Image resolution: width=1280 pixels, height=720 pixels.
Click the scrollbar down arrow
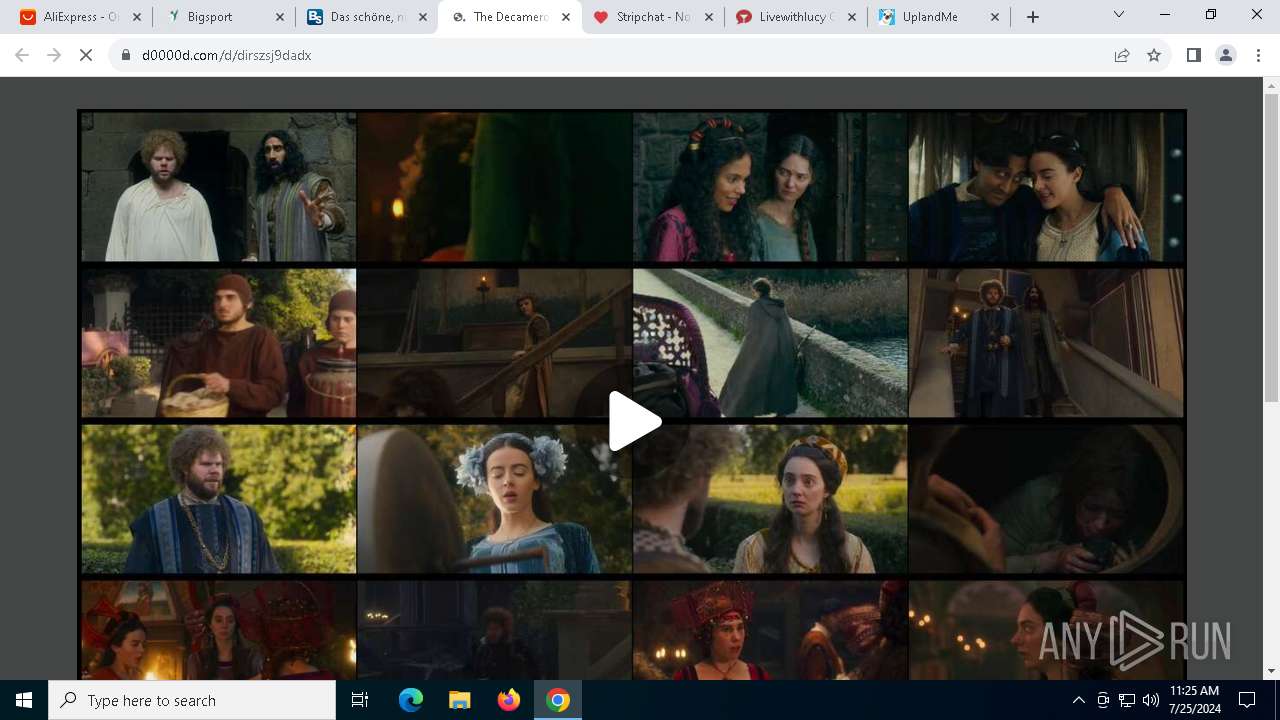pyautogui.click(x=1271, y=671)
